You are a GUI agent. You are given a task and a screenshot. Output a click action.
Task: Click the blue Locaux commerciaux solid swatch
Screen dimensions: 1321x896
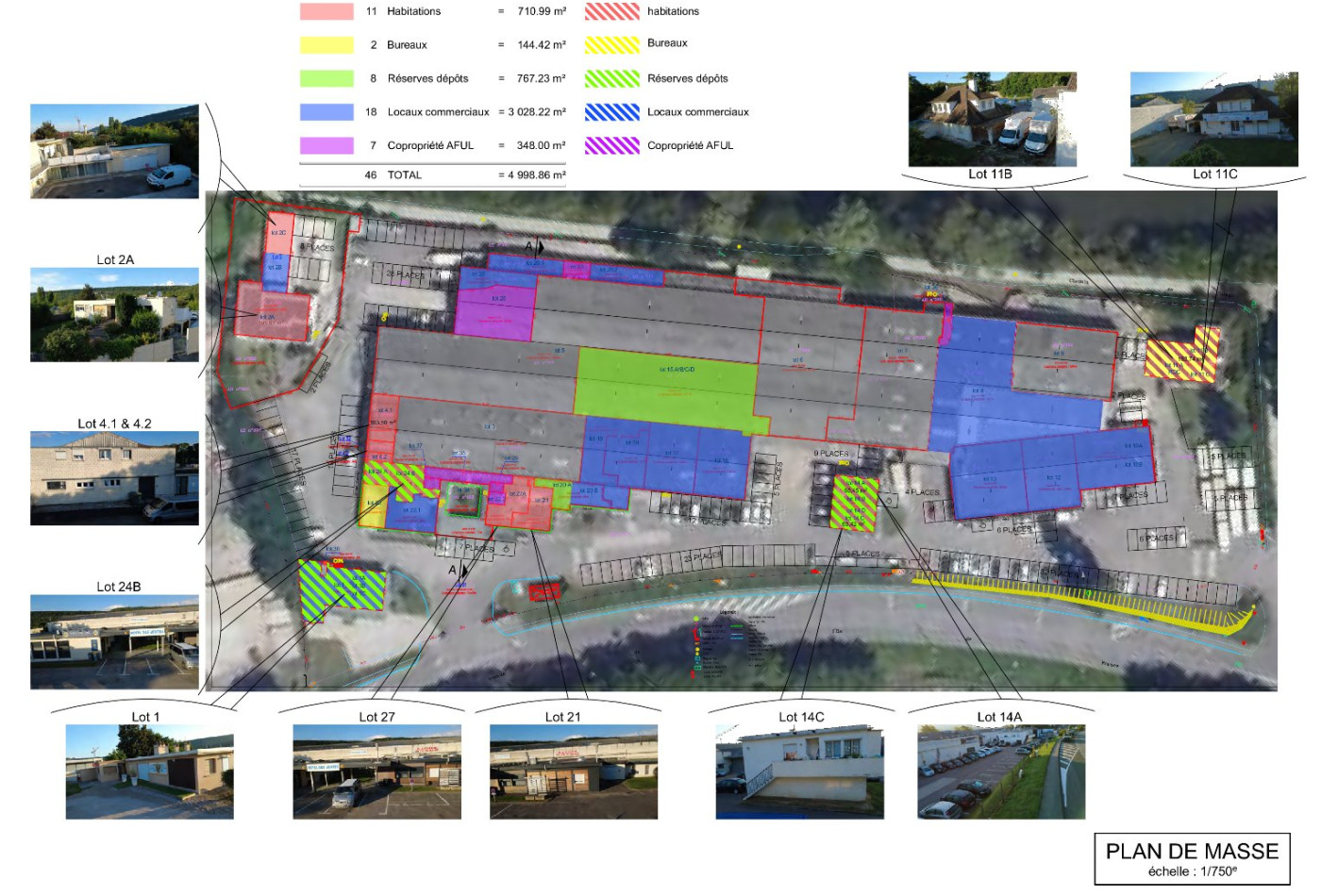[326, 111]
